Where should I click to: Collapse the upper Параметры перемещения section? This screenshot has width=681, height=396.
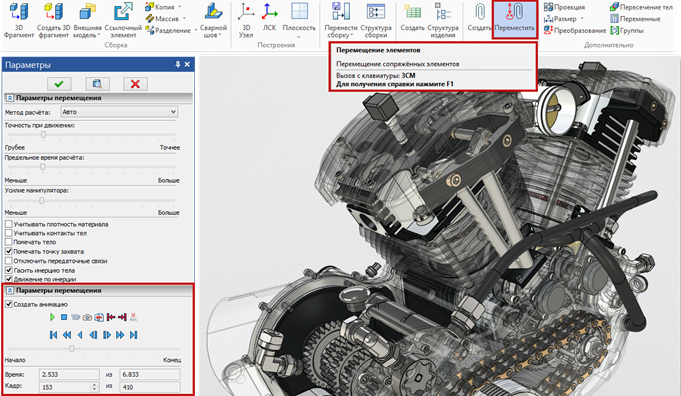point(10,98)
